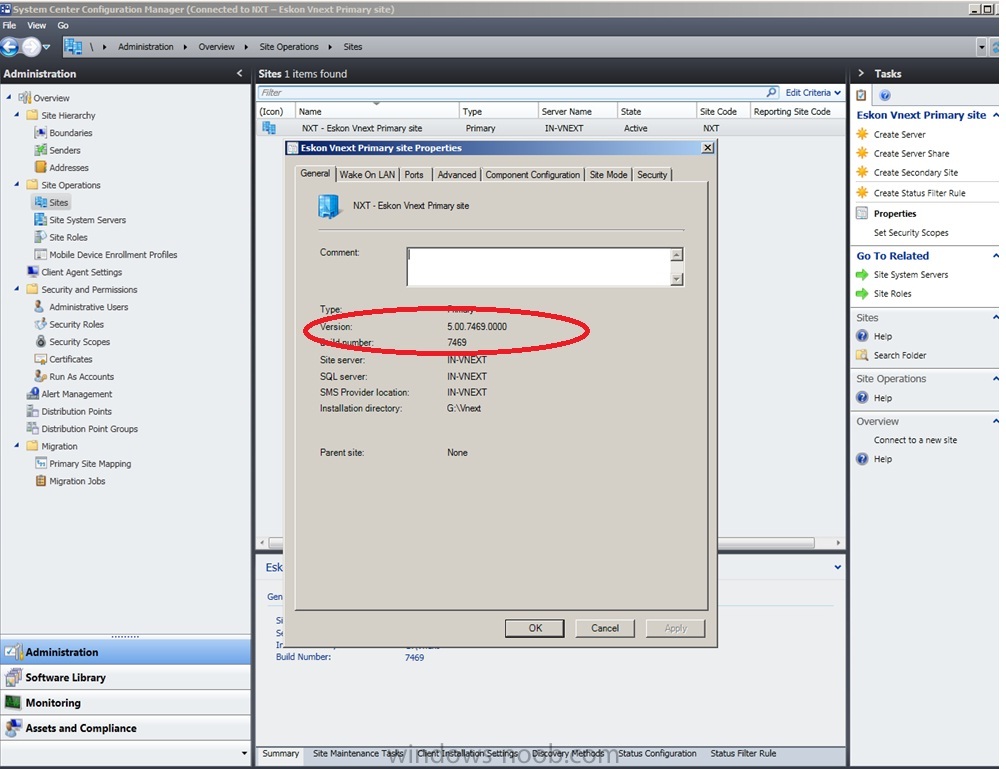This screenshot has height=769, width=1006.
Task: Open the Go menu
Action: 63,26
